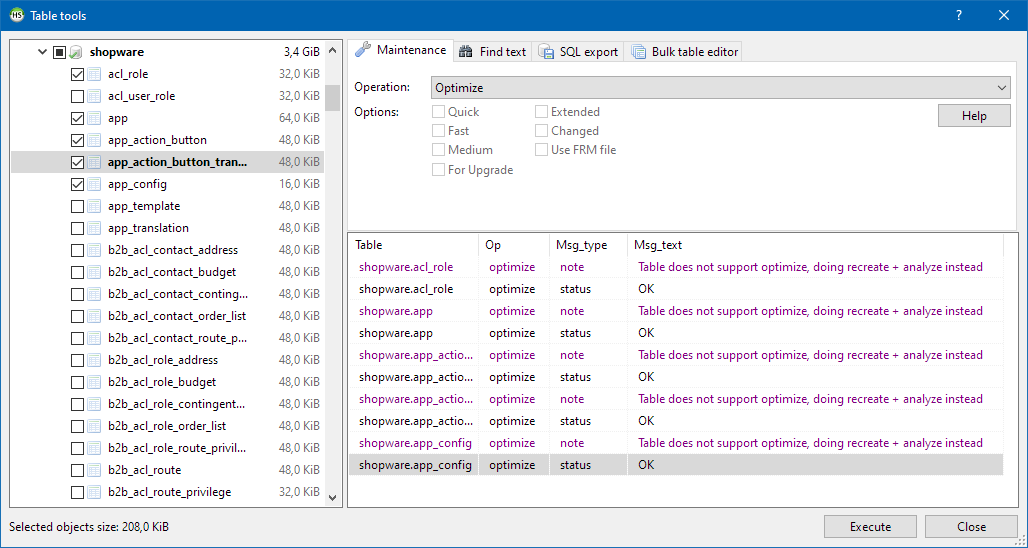
Task: Click the shopware database icon
Action: click(76, 52)
